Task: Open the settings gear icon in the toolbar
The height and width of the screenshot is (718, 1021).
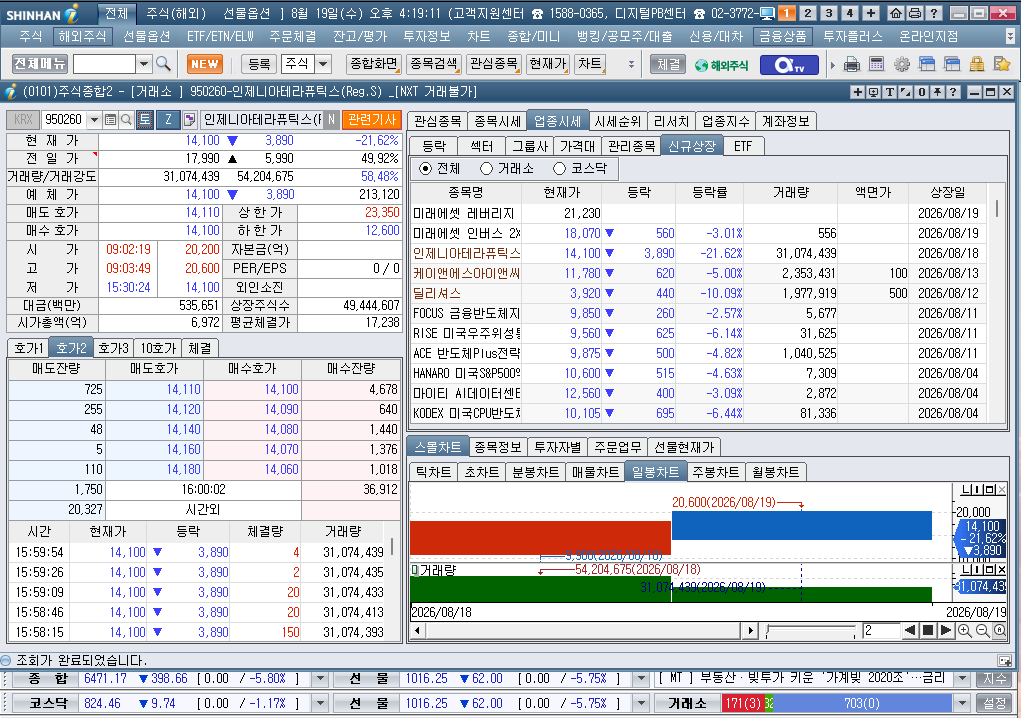Action: pos(902,64)
